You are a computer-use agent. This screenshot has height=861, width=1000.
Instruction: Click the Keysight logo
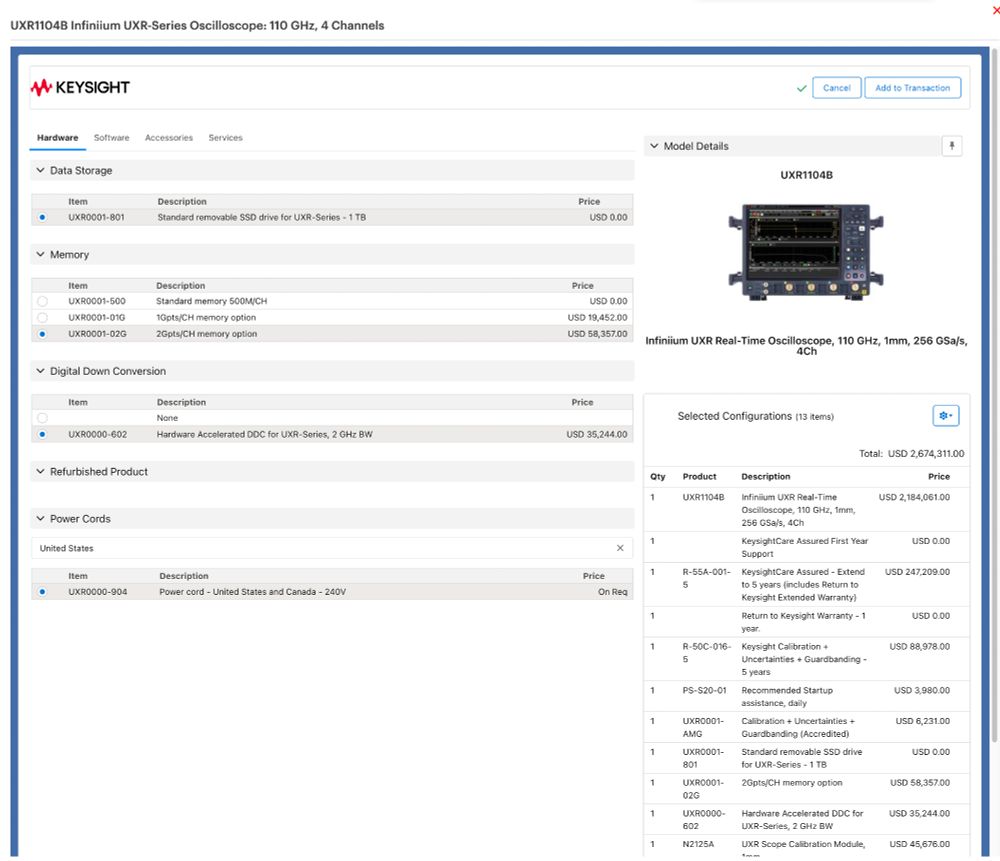(80, 87)
